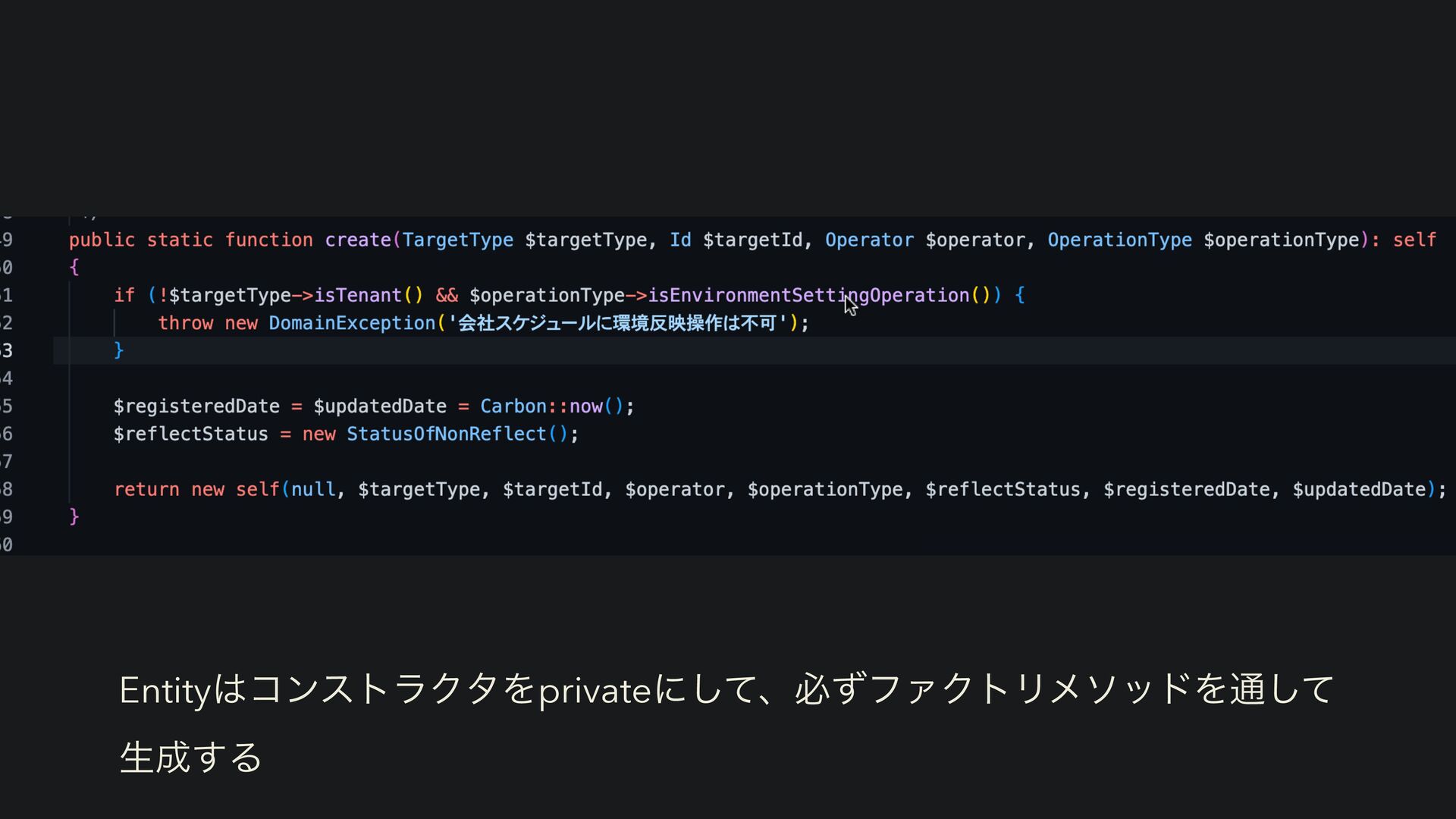Click the public keyword
The image size is (1456, 819).
pyautogui.click(x=102, y=240)
